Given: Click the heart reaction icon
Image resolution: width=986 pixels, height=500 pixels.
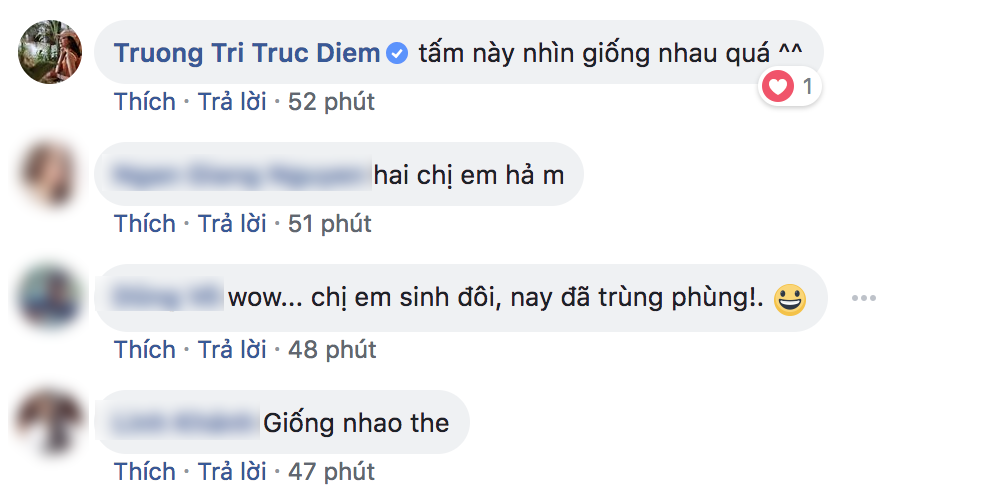Looking at the screenshot, I should click(x=777, y=87).
